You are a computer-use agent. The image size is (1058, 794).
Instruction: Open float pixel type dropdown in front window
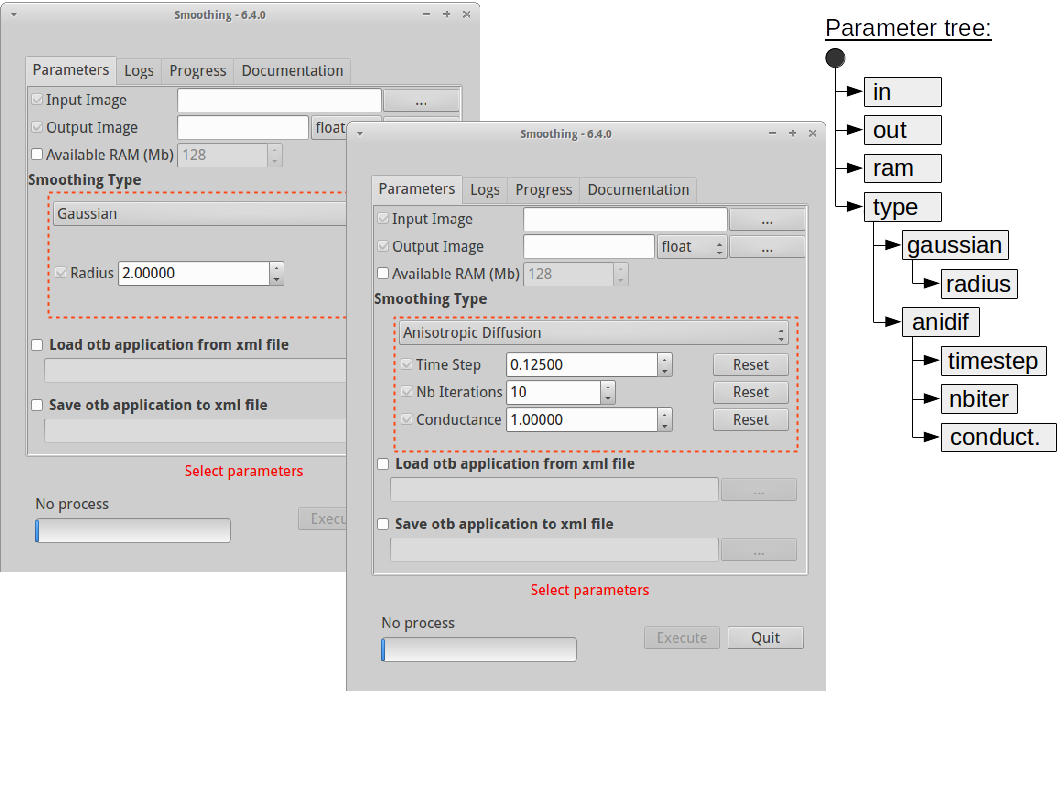click(692, 247)
